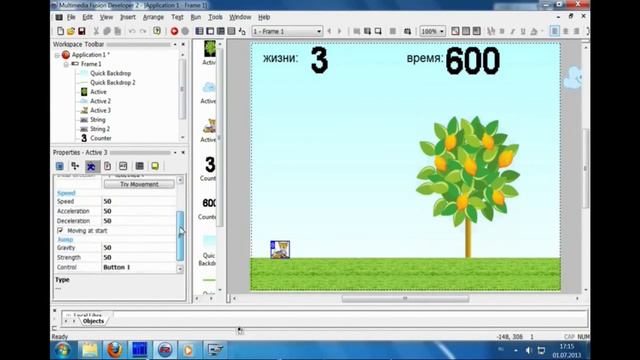Screen dimensions: 640x360
Task: Edit the Acceleration value field
Action: (x=139, y=211)
